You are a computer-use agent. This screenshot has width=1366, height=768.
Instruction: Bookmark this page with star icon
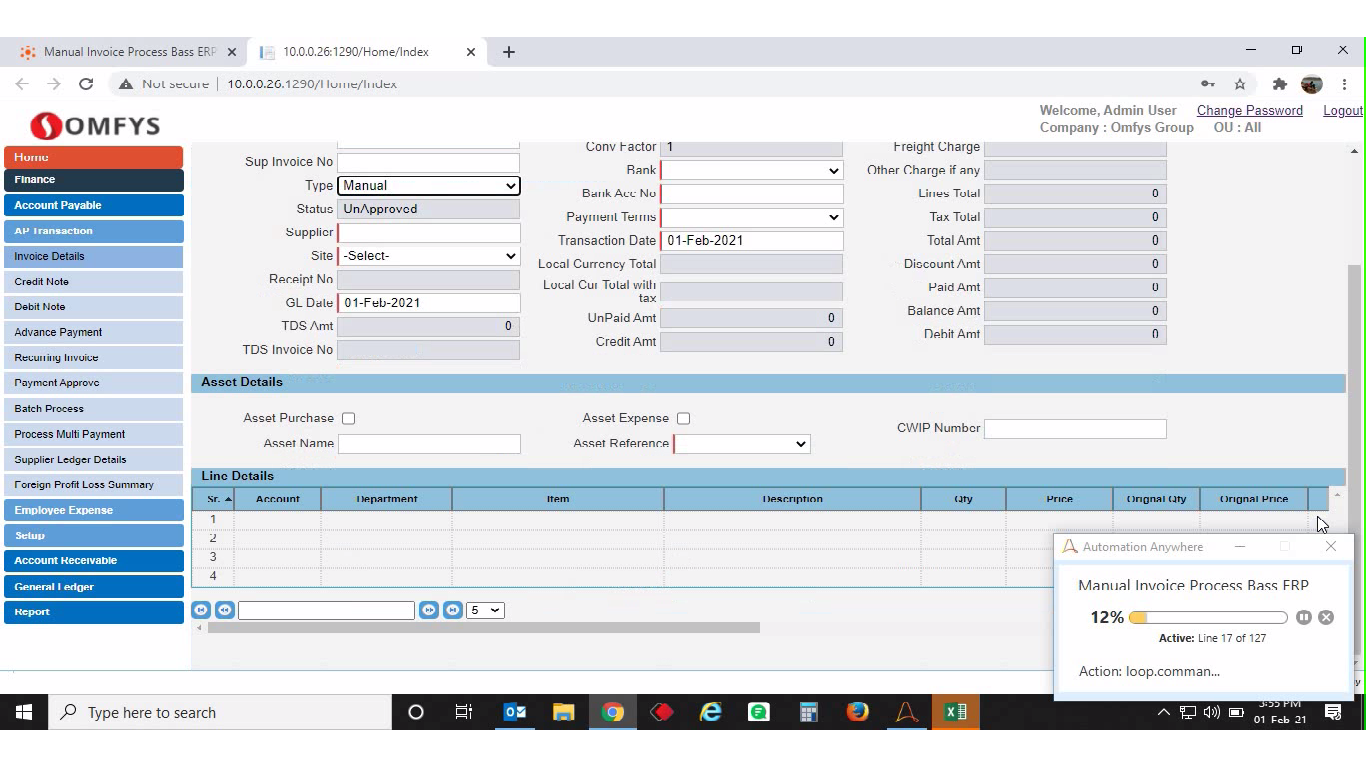pos(1240,84)
